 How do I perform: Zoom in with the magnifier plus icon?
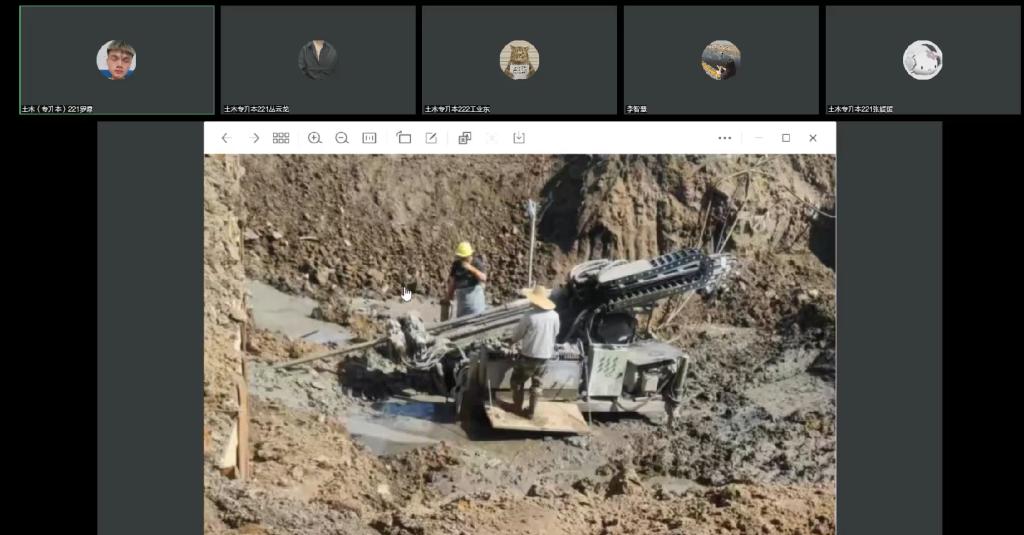pos(314,138)
